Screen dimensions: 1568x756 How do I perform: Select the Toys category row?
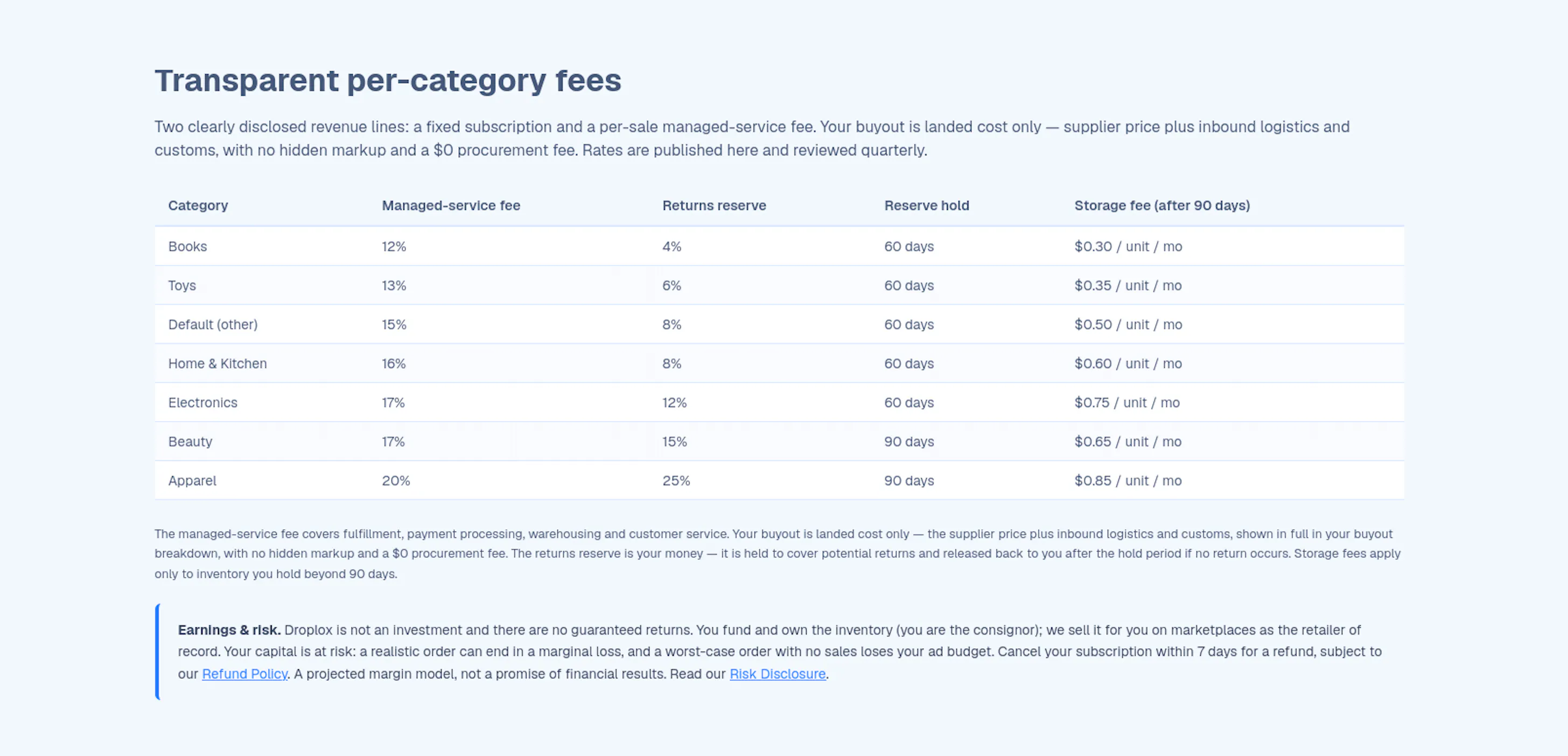(x=779, y=285)
